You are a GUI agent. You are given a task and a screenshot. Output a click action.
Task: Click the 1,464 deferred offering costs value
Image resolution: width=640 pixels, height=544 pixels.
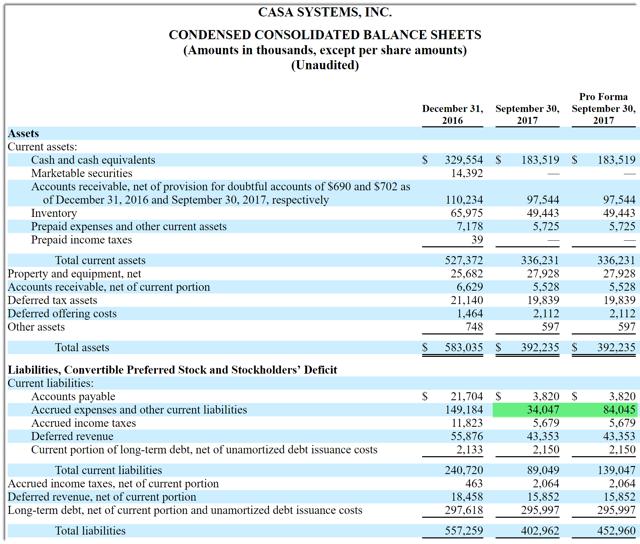469,314
